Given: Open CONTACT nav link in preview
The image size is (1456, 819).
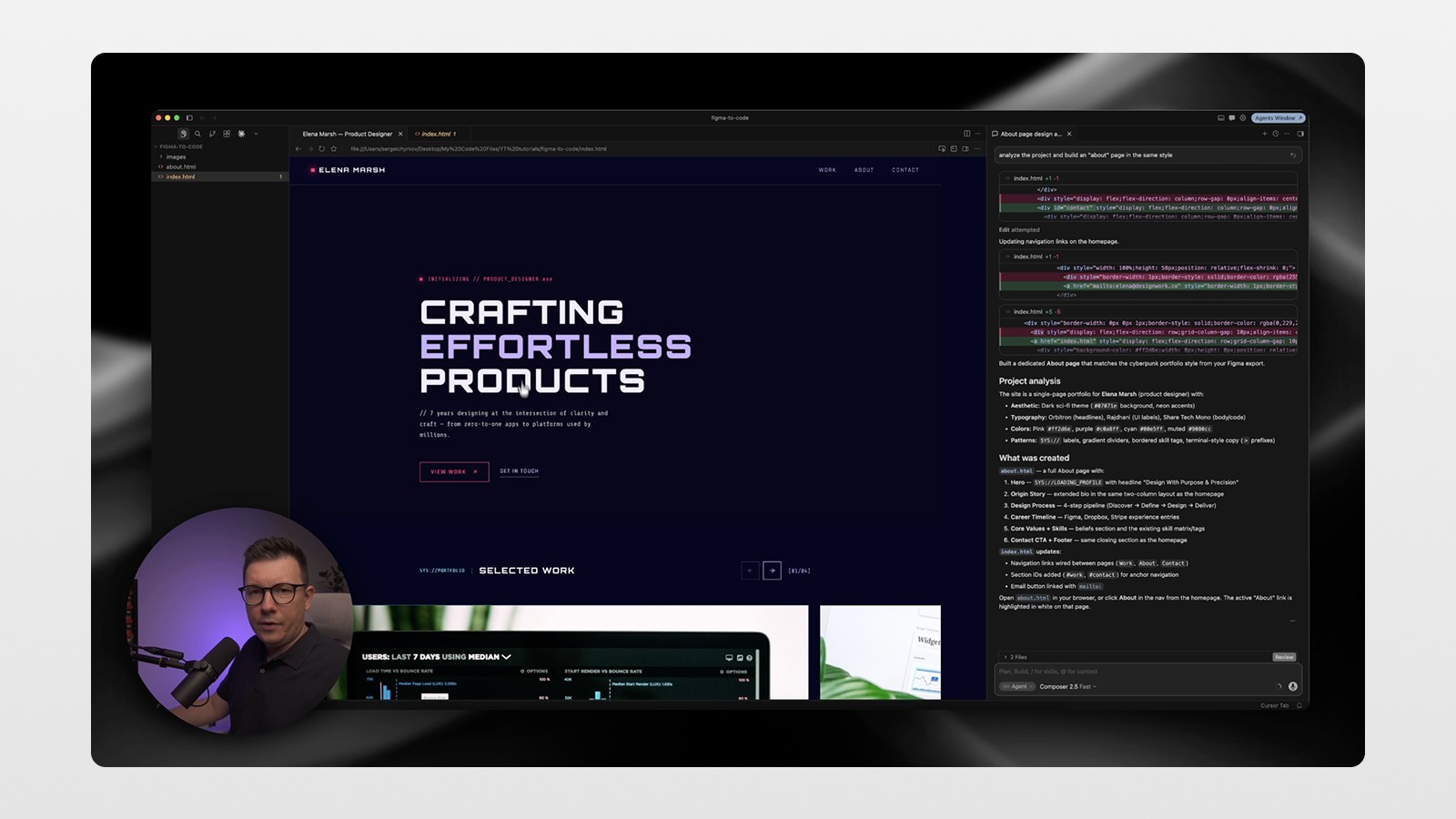Looking at the screenshot, I should pyautogui.click(x=905, y=170).
